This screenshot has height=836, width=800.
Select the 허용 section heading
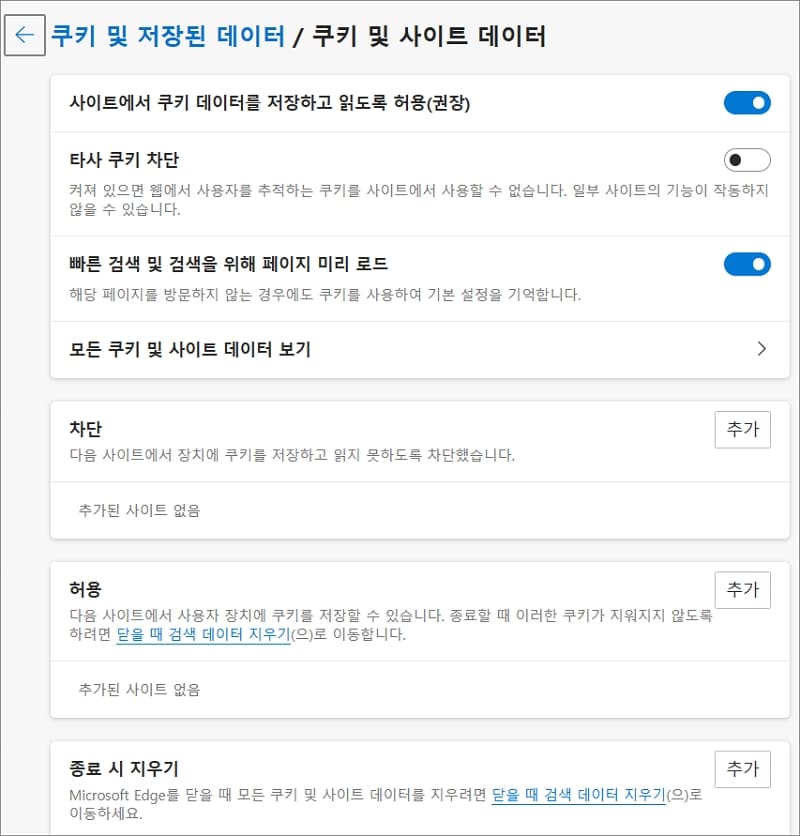pyautogui.click(x=85, y=589)
